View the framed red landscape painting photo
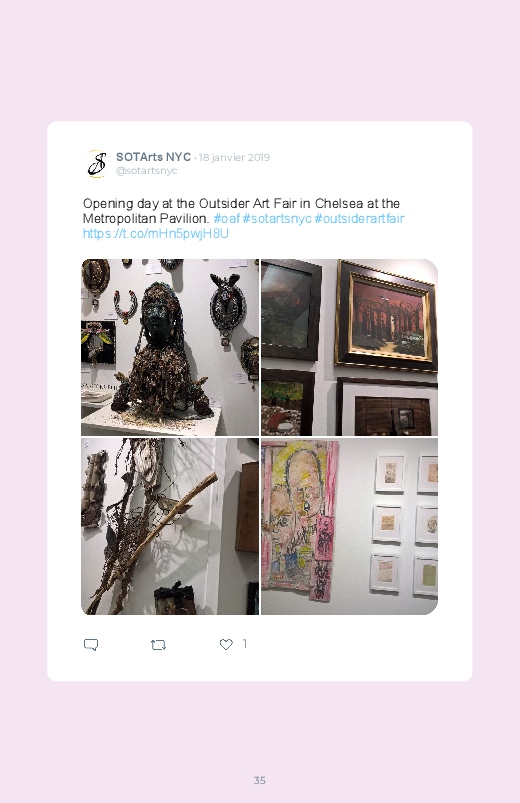Image resolution: width=520 pixels, height=803 pixels. [x=349, y=347]
